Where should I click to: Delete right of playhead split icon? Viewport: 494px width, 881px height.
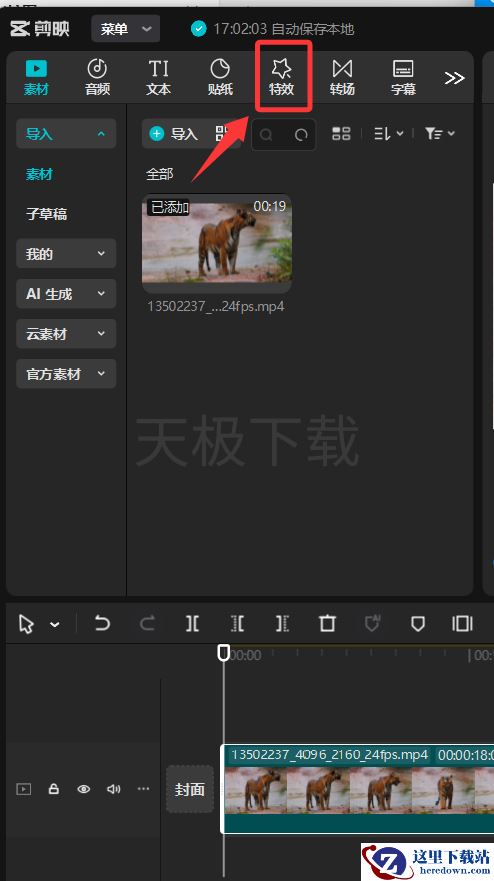click(282, 623)
